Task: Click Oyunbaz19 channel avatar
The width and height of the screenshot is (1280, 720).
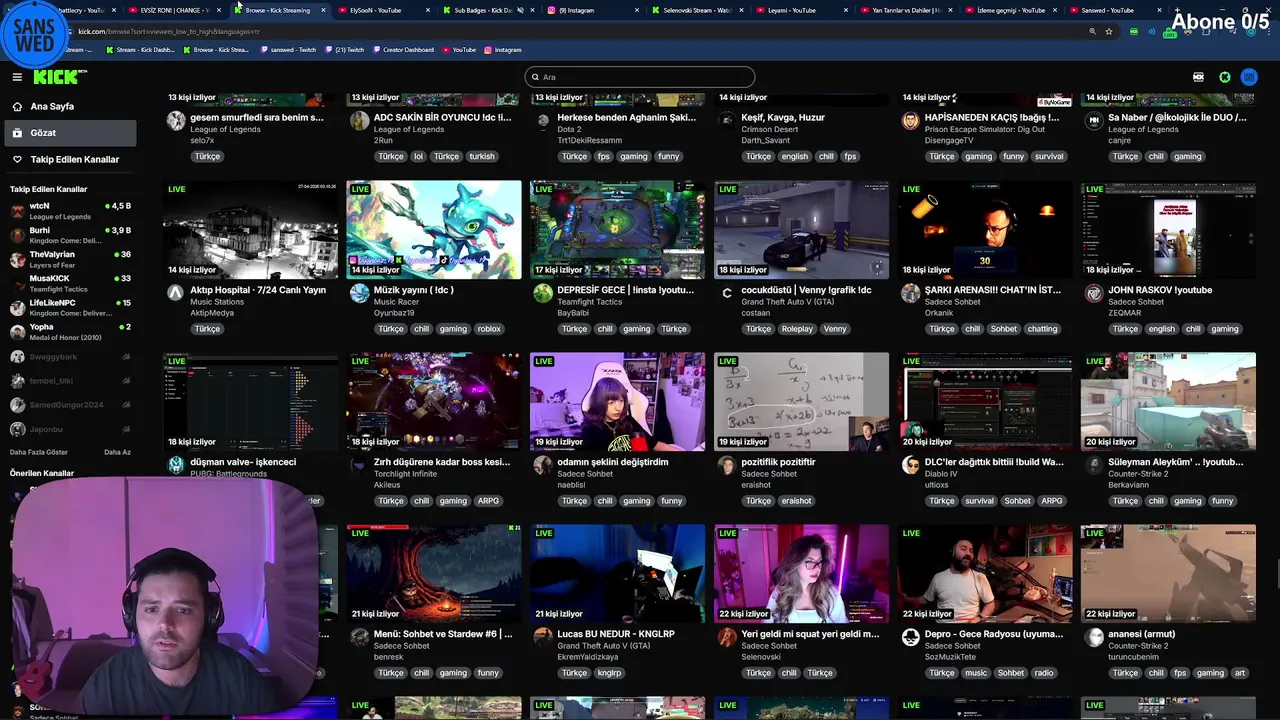Action: point(359,293)
